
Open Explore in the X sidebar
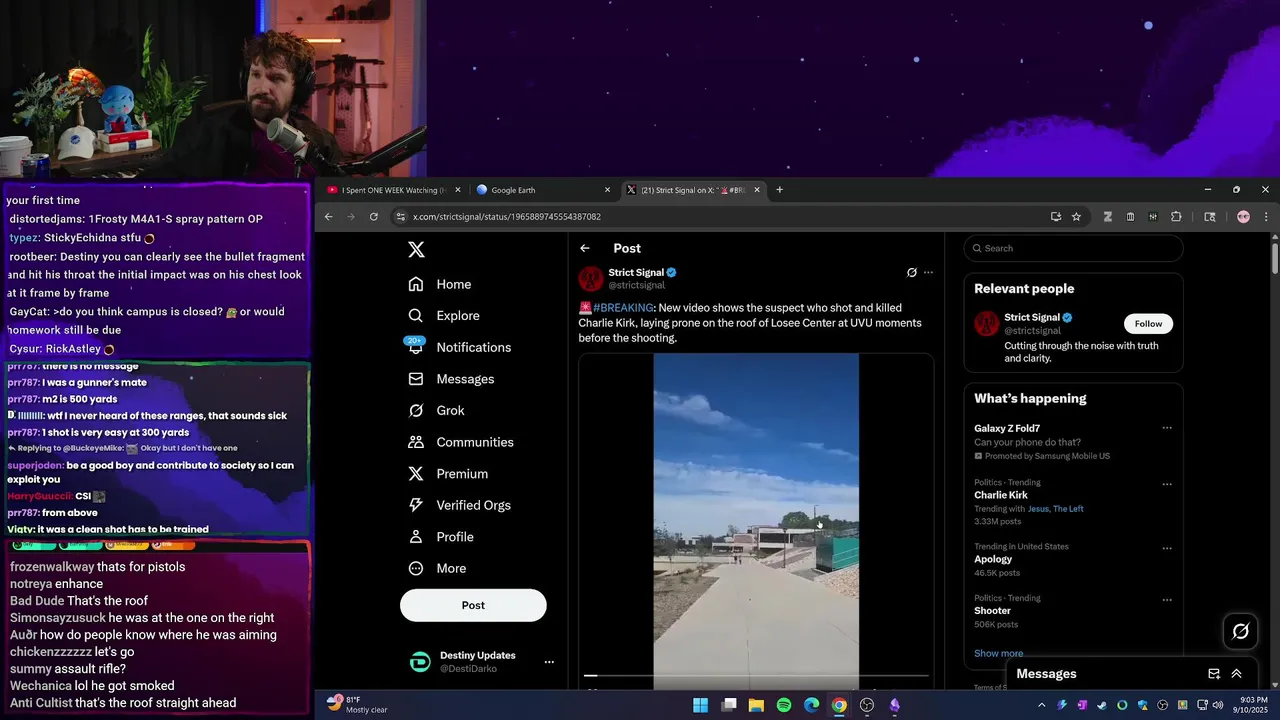tap(444, 316)
